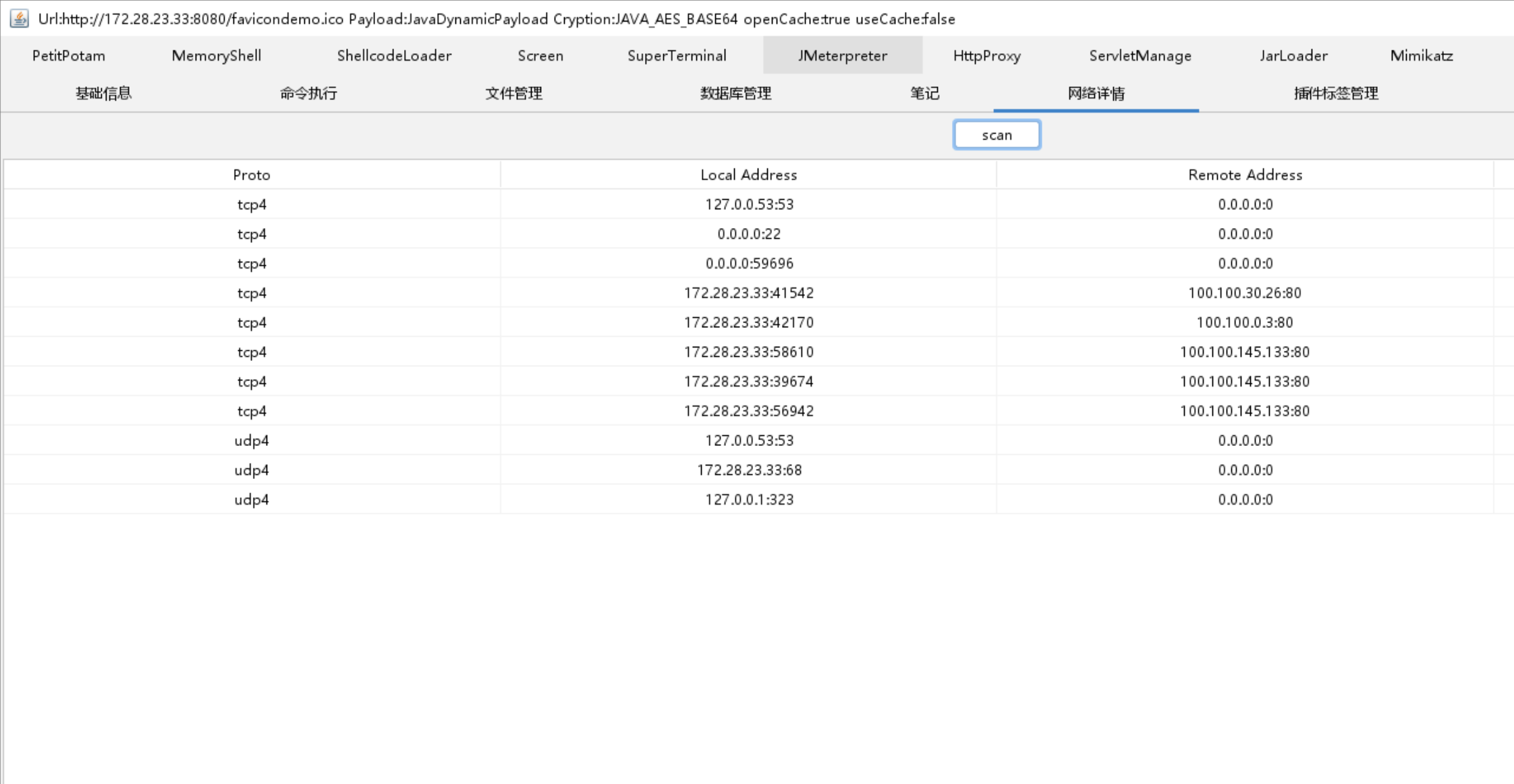Open 基础信息 basic info tab
This screenshot has width=1514, height=784.
point(103,93)
